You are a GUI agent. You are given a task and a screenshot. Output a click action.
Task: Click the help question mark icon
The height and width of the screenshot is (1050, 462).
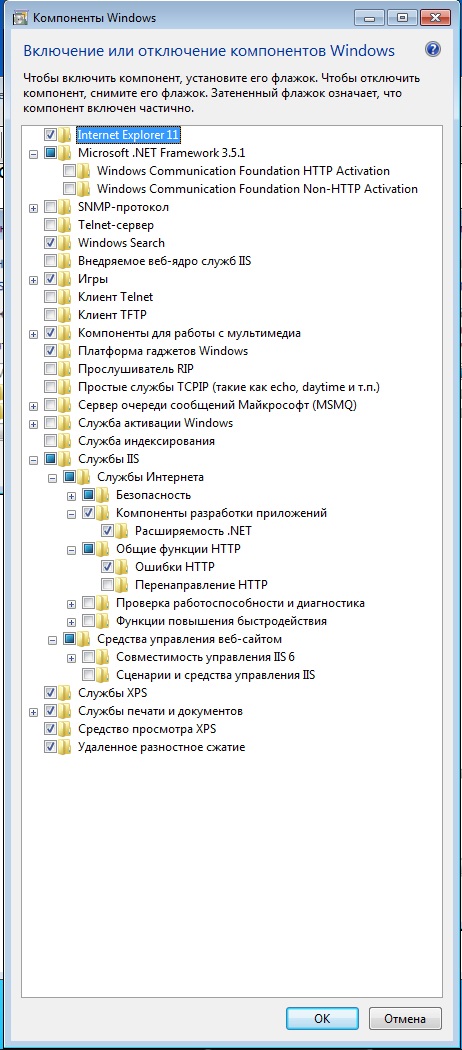433,50
